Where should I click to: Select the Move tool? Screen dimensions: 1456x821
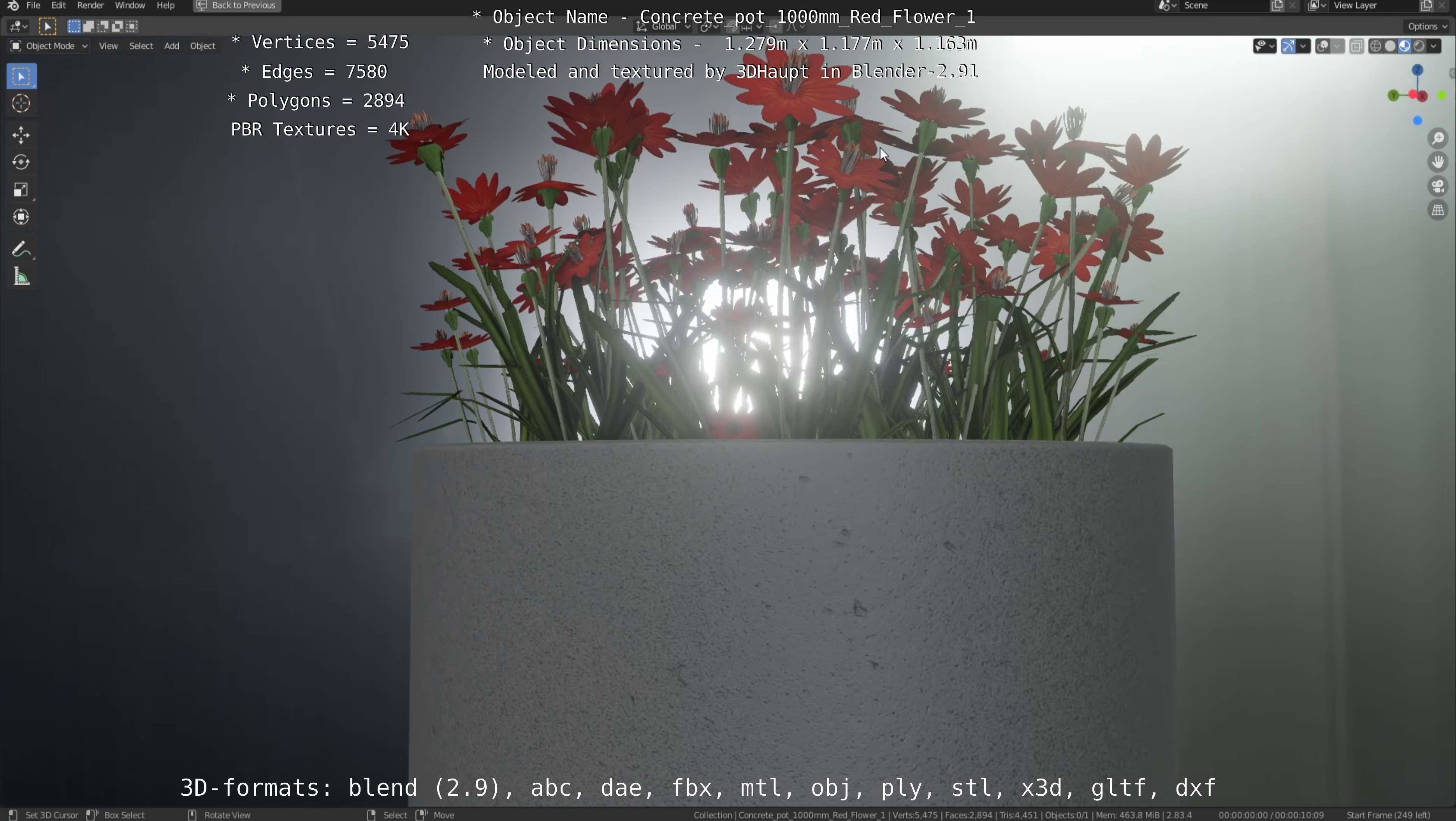[21, 135]
